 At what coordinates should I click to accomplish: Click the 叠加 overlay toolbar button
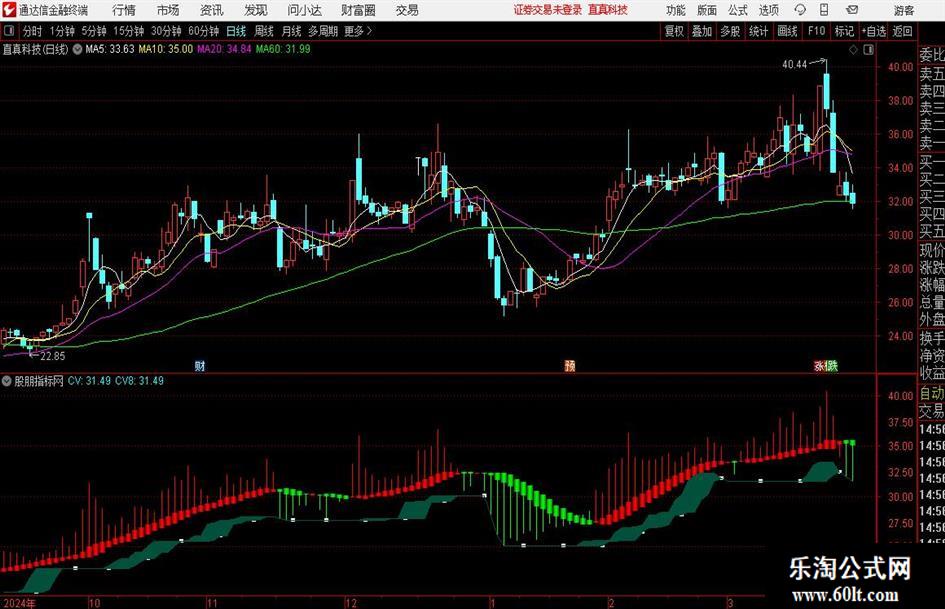tap(702, 31)
